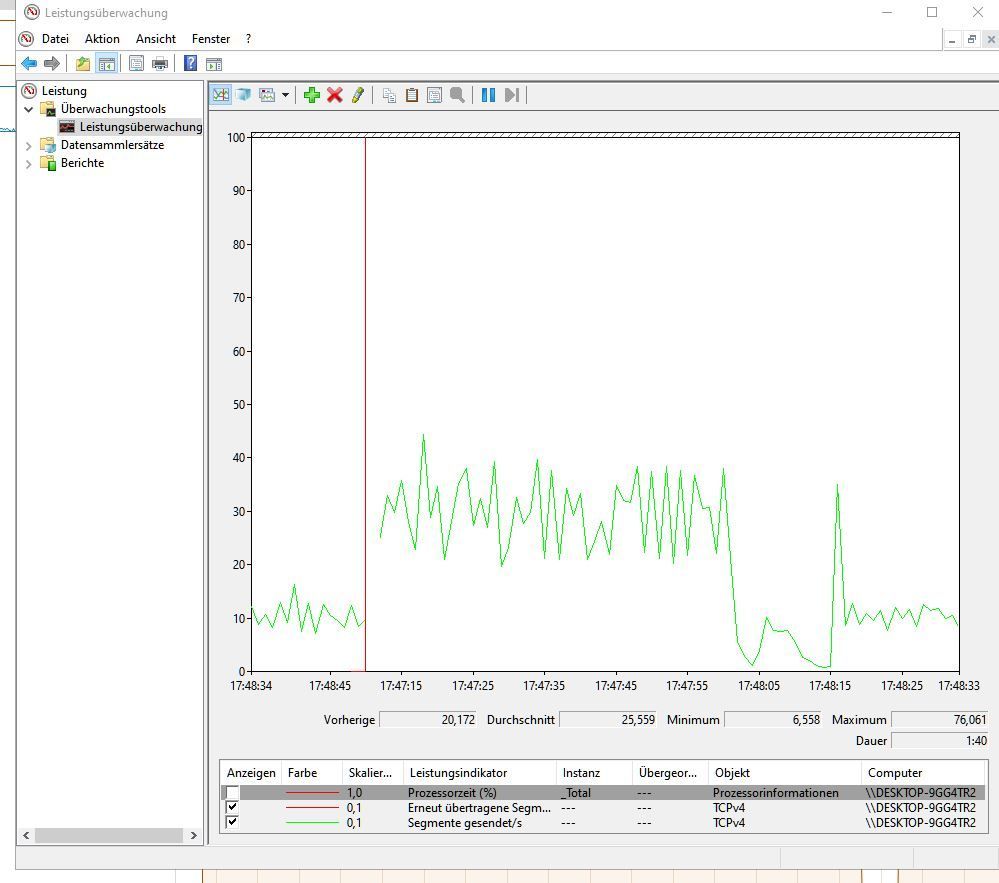Open the Aktion menu
The height and width of the screenshot is (883, 999).
coord(102,39)
